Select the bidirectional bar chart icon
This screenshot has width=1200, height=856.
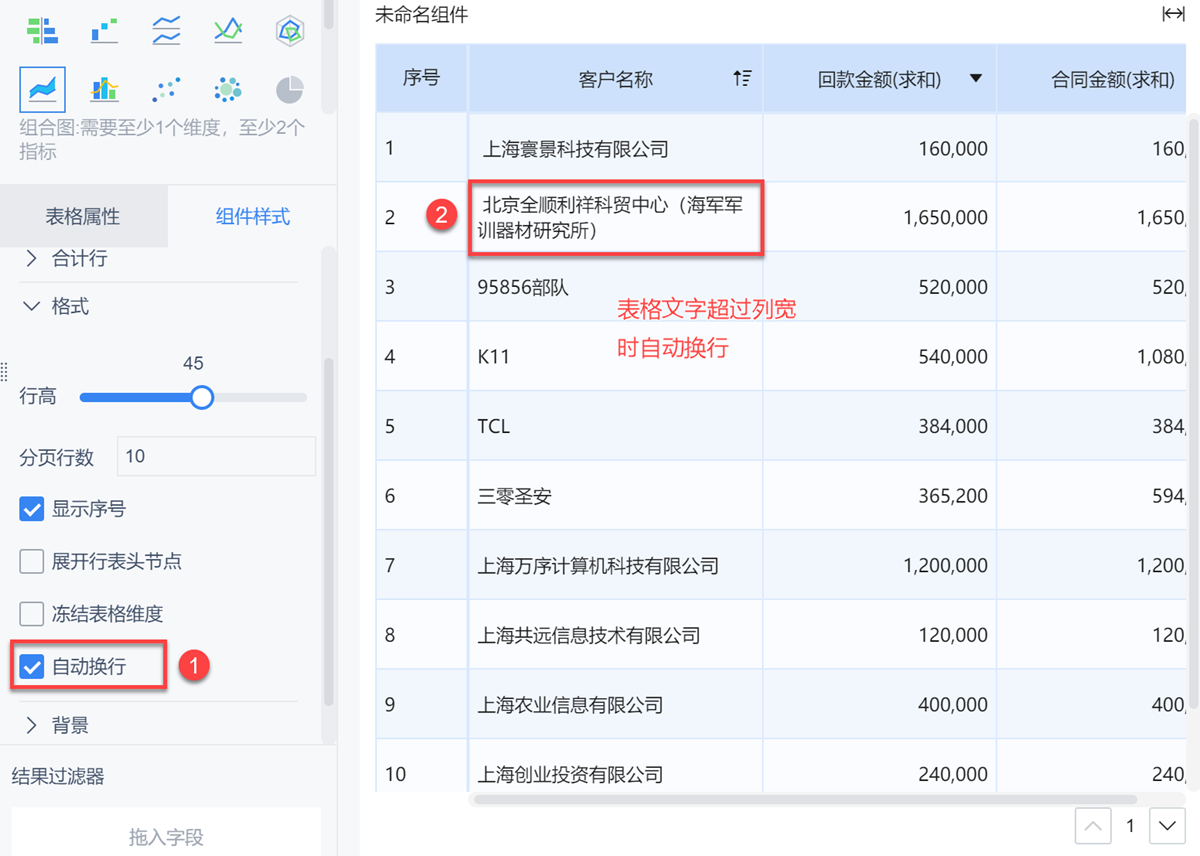click(x=42, y=31)
